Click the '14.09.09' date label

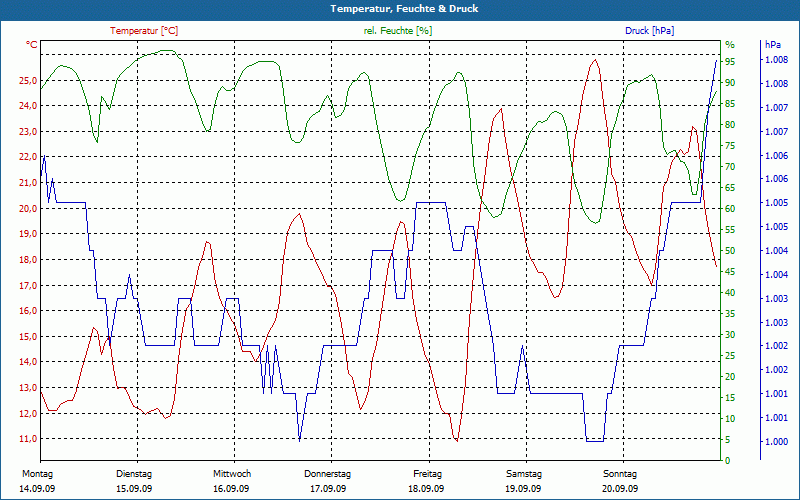pyautogui.click(x=37, y=489)
